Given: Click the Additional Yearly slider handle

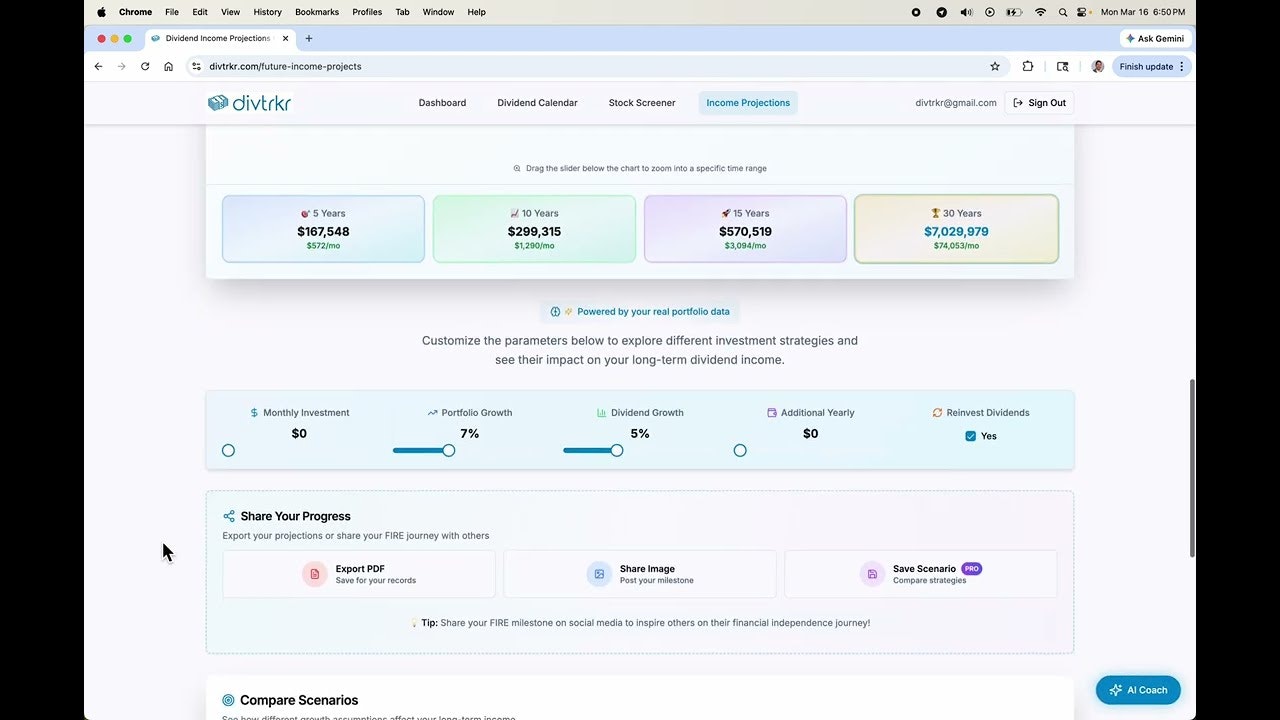Looking at the screenshot, I should pos(740,450).
